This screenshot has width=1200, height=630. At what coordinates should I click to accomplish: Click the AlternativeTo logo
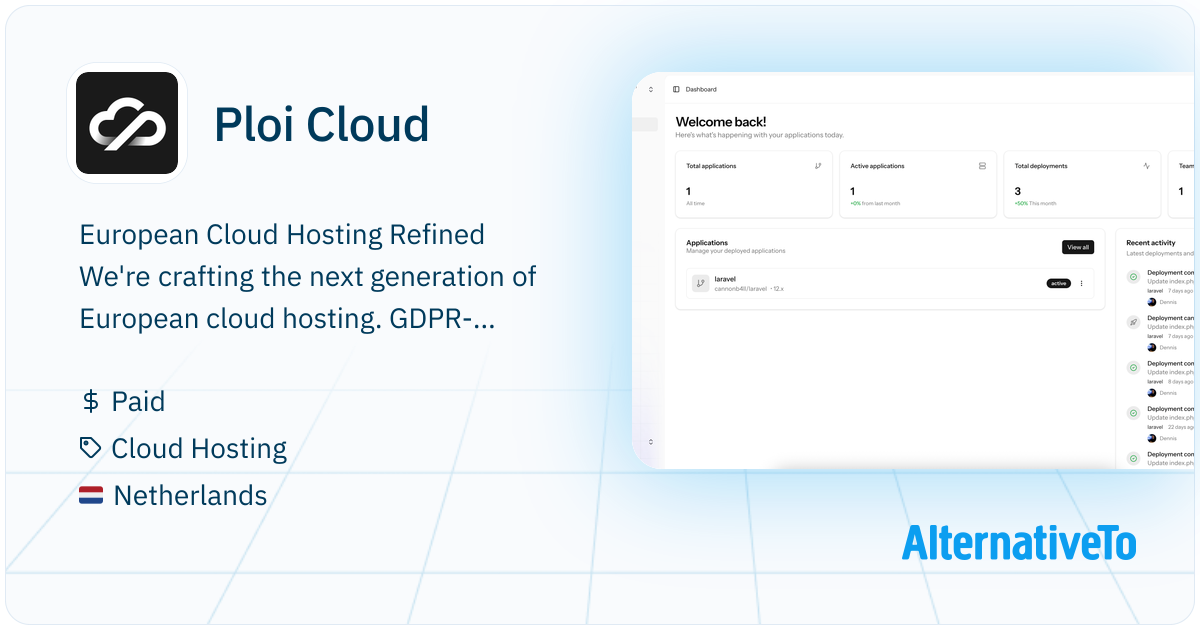(x=1019, y=542)
